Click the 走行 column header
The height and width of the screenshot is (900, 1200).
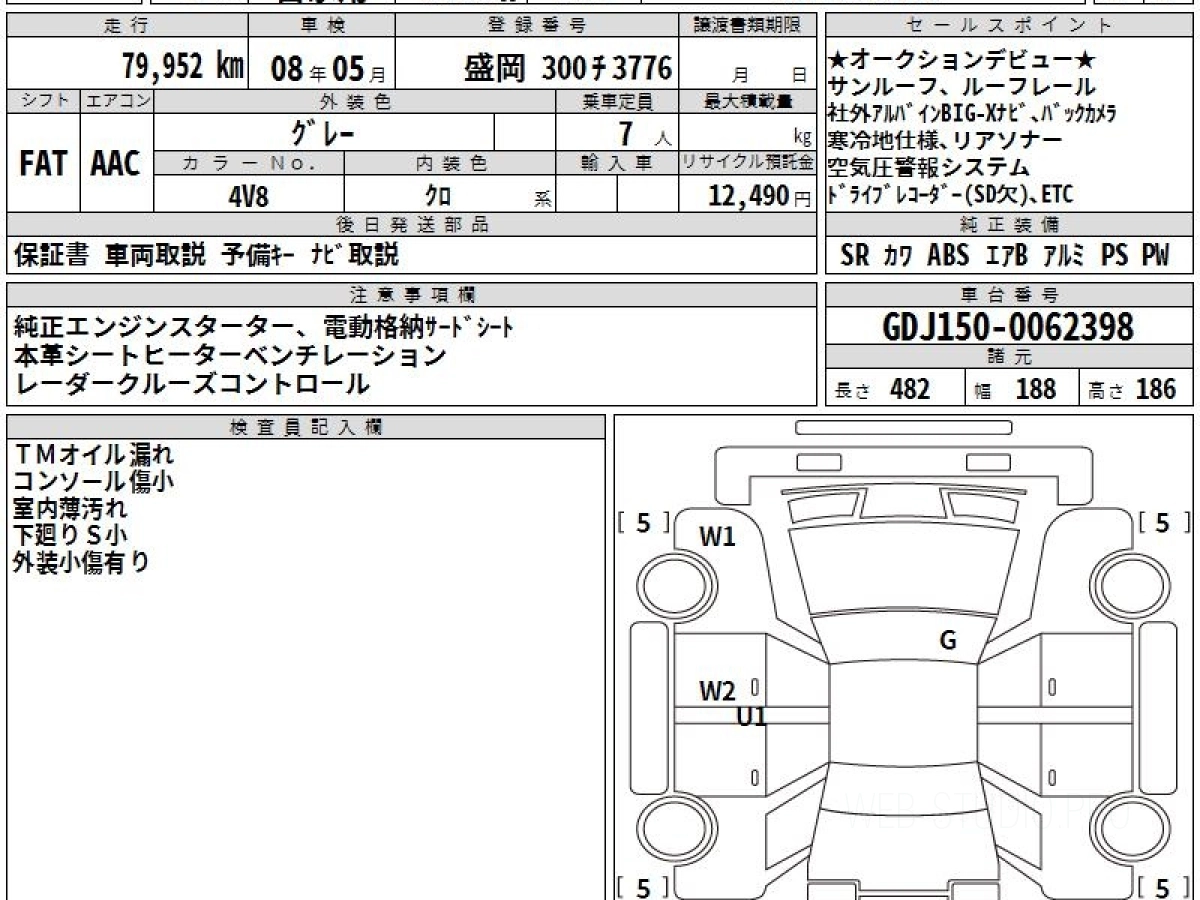click(127, 26)
